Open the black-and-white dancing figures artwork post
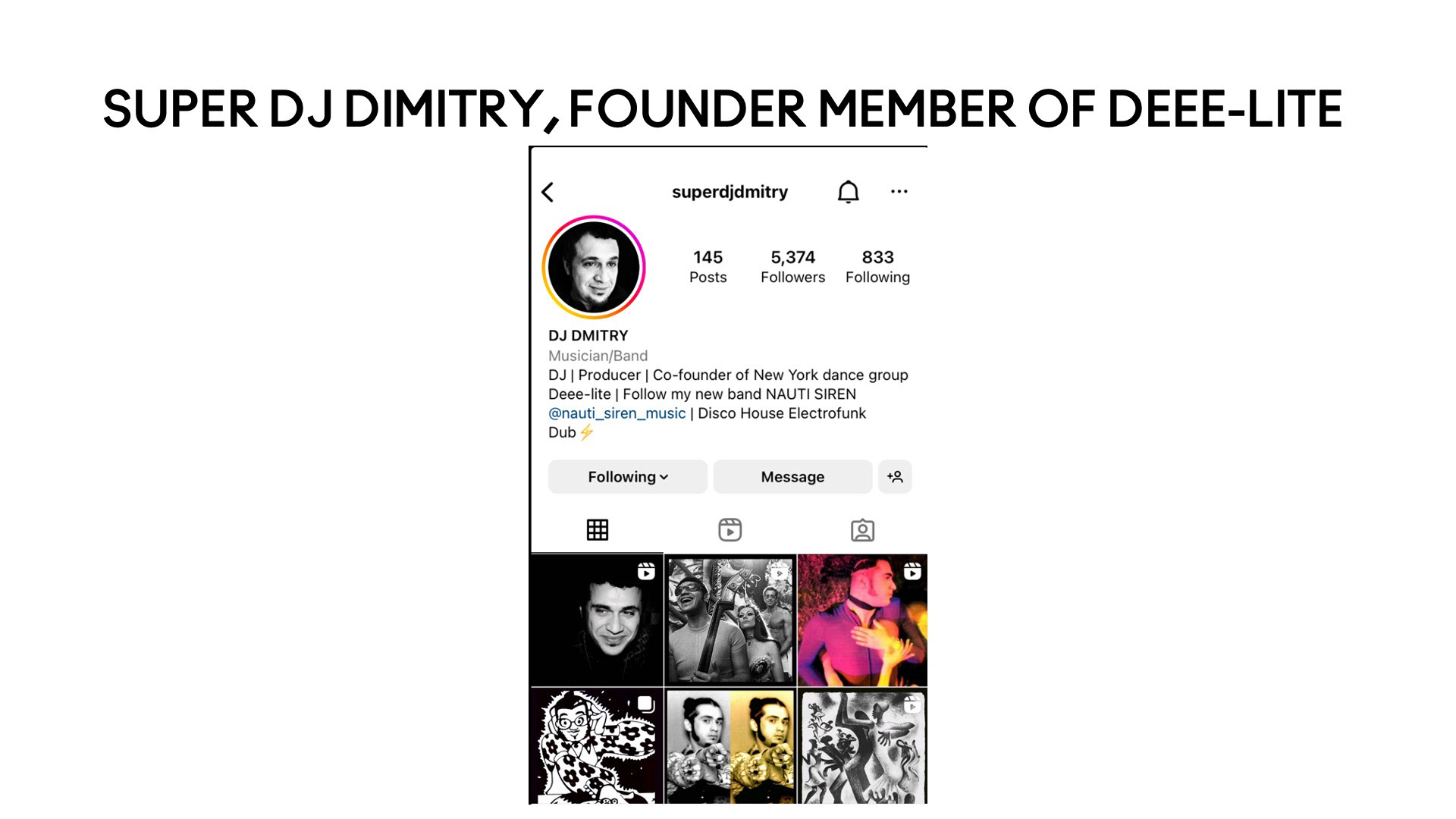This screenshot has height=819, width=1456. click(862, 746)
